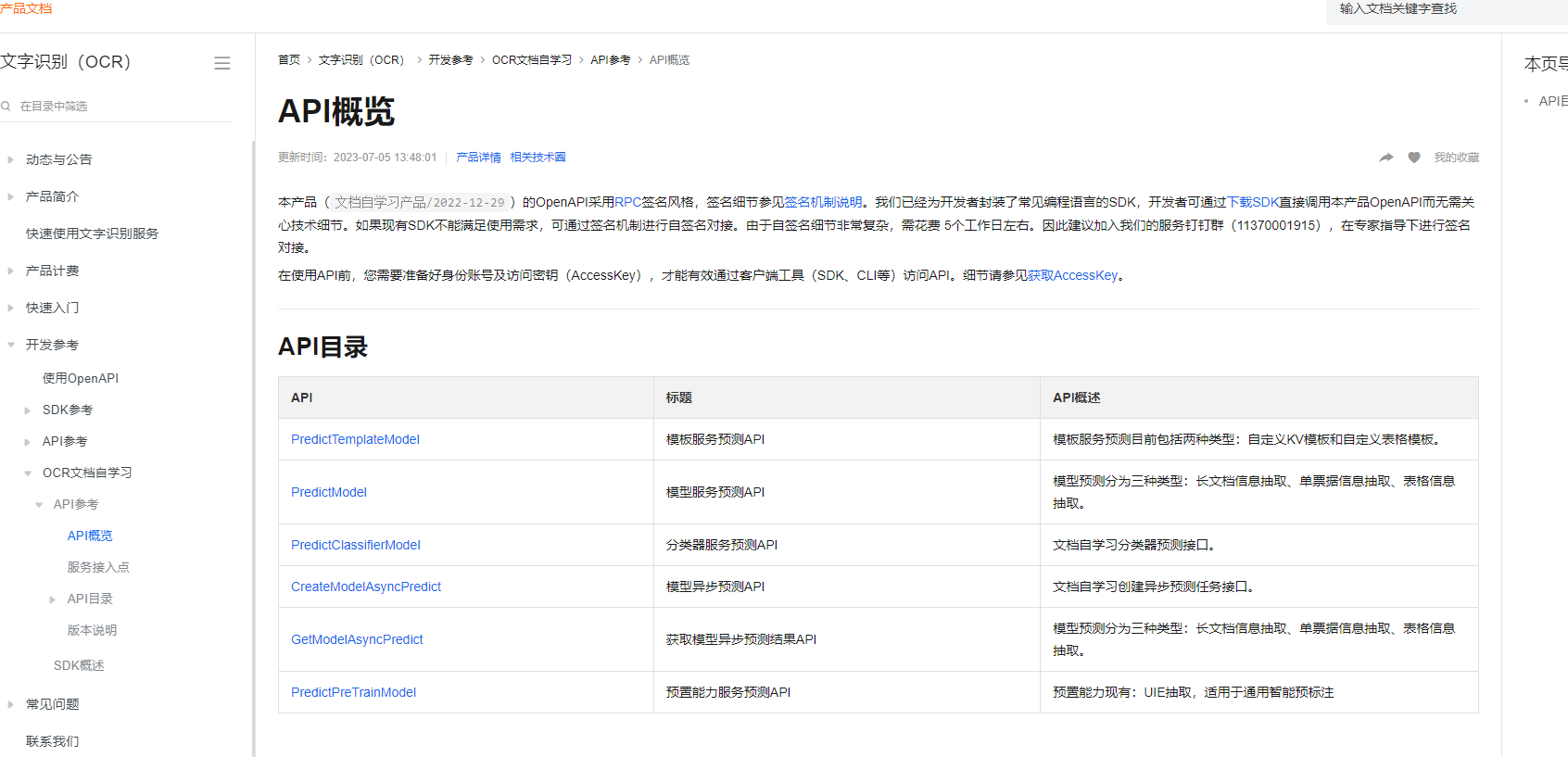Click the heart favorite icon
This screenshot has width=1568, height=757.
point(1414,158)
